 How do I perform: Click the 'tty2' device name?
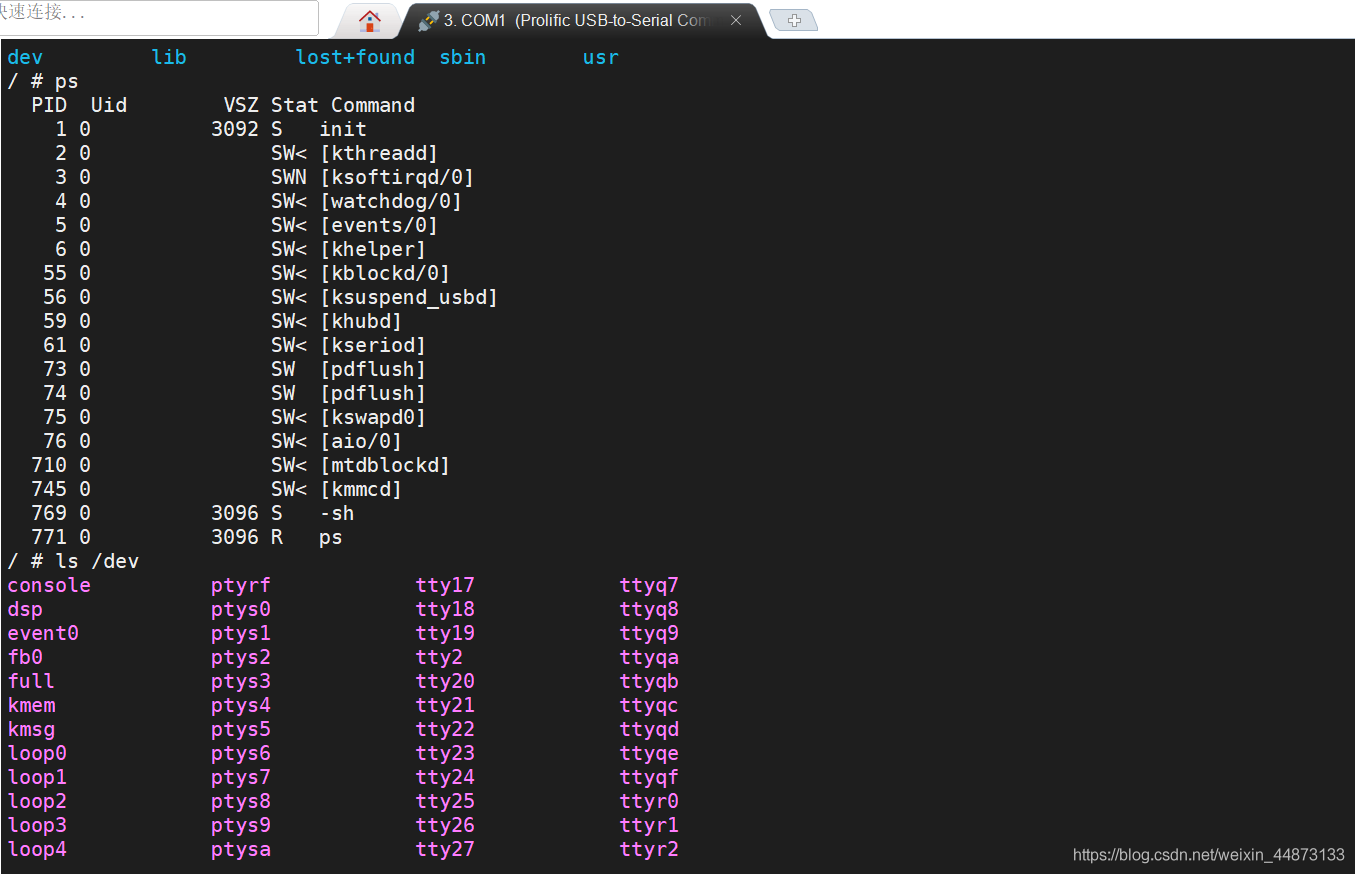(439, 657)
